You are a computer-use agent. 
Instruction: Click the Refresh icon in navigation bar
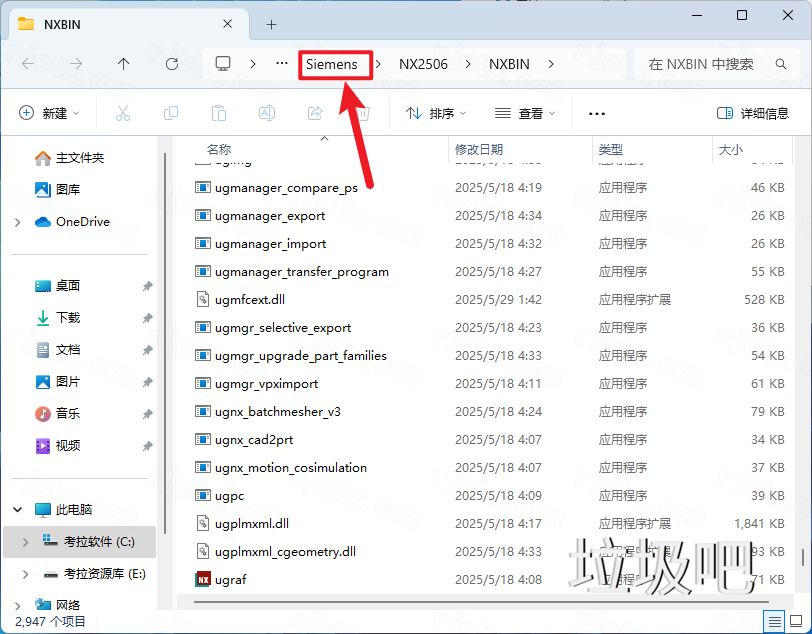pyautogui.click(x=171, y=64)
